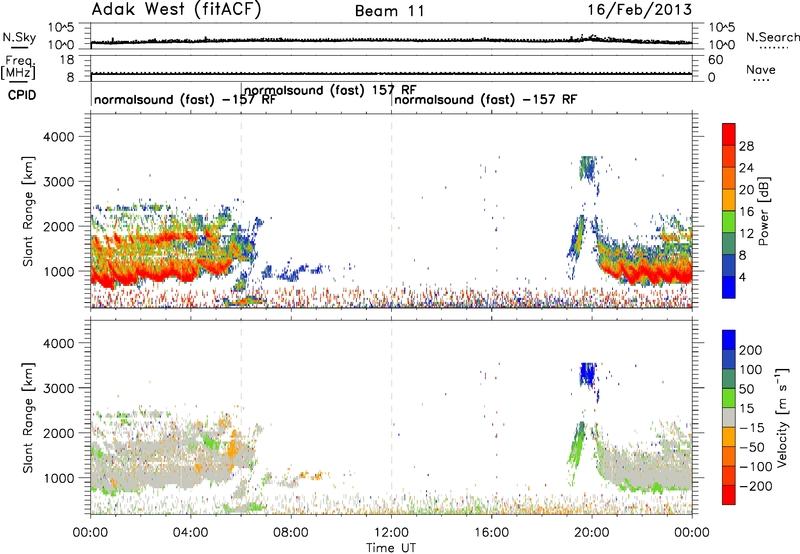Click the "Beam 11" label
800x554 pixels.
click(x=390, y=11)
